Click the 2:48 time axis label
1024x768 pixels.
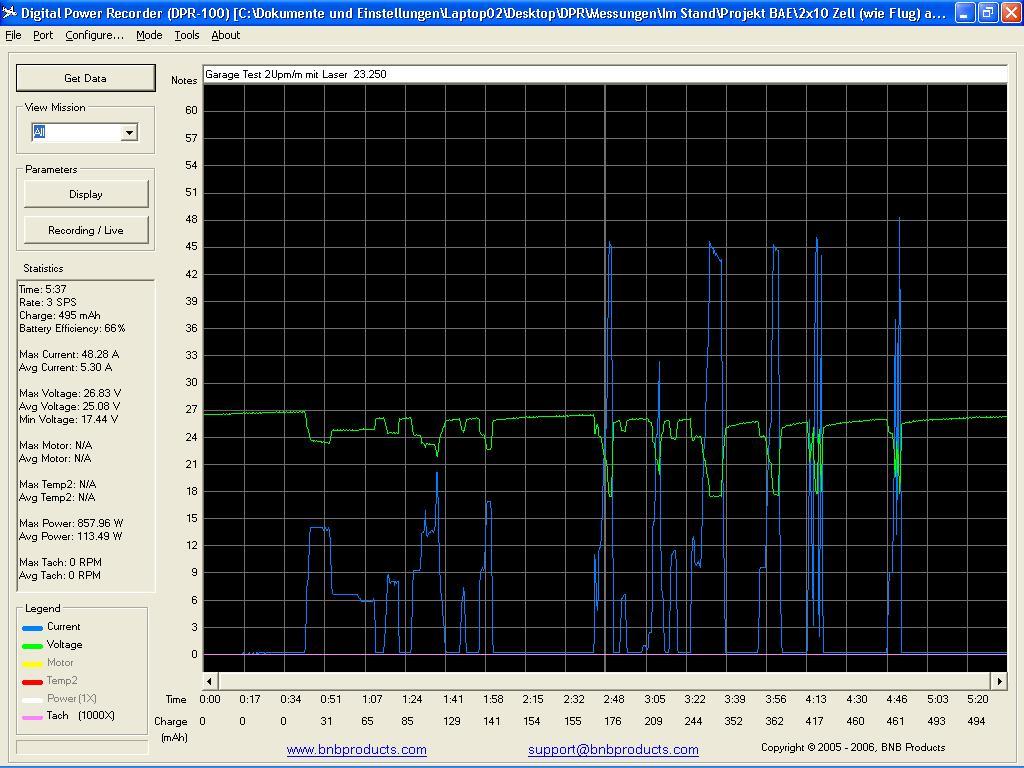(x=614, y=699)
